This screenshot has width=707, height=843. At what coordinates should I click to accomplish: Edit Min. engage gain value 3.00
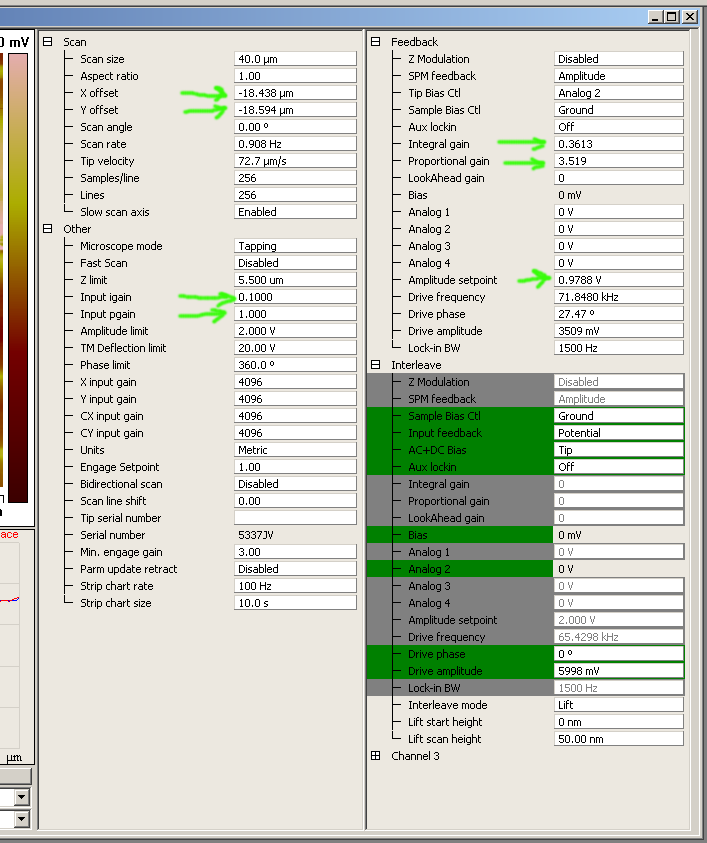(295, 552)
